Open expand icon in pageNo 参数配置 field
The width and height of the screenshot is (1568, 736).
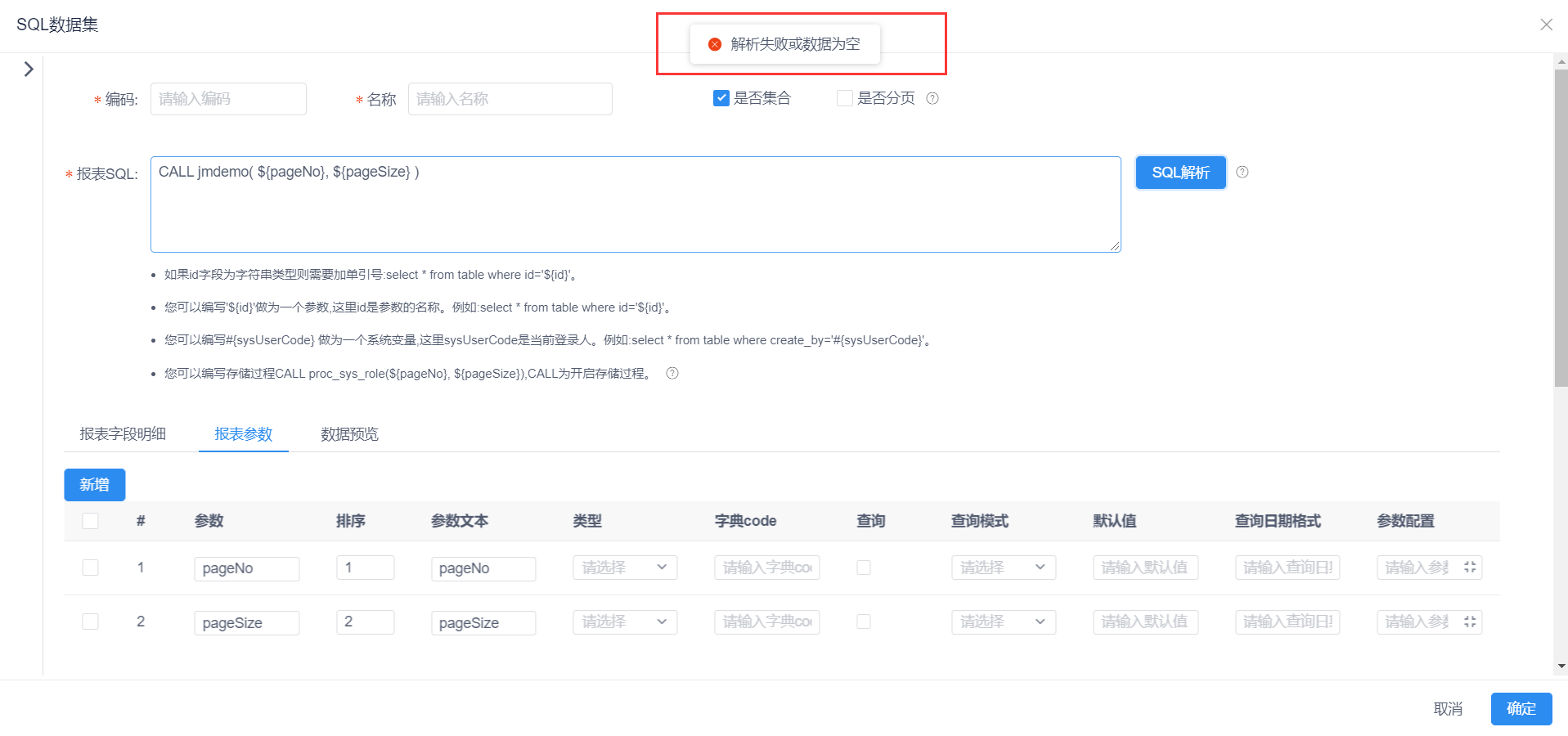click(1470, 568)
